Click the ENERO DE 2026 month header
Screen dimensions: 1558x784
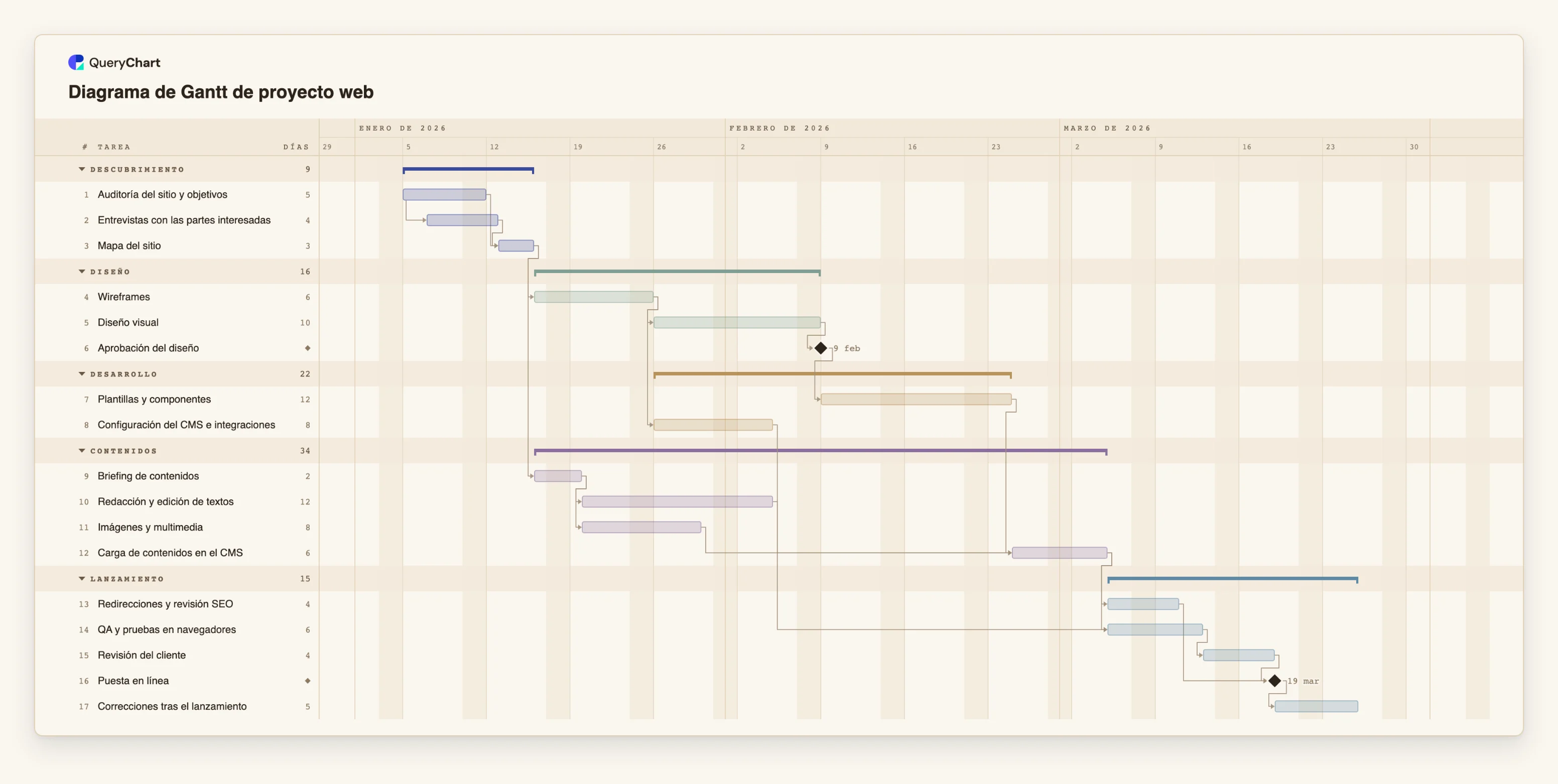[402, 128]
